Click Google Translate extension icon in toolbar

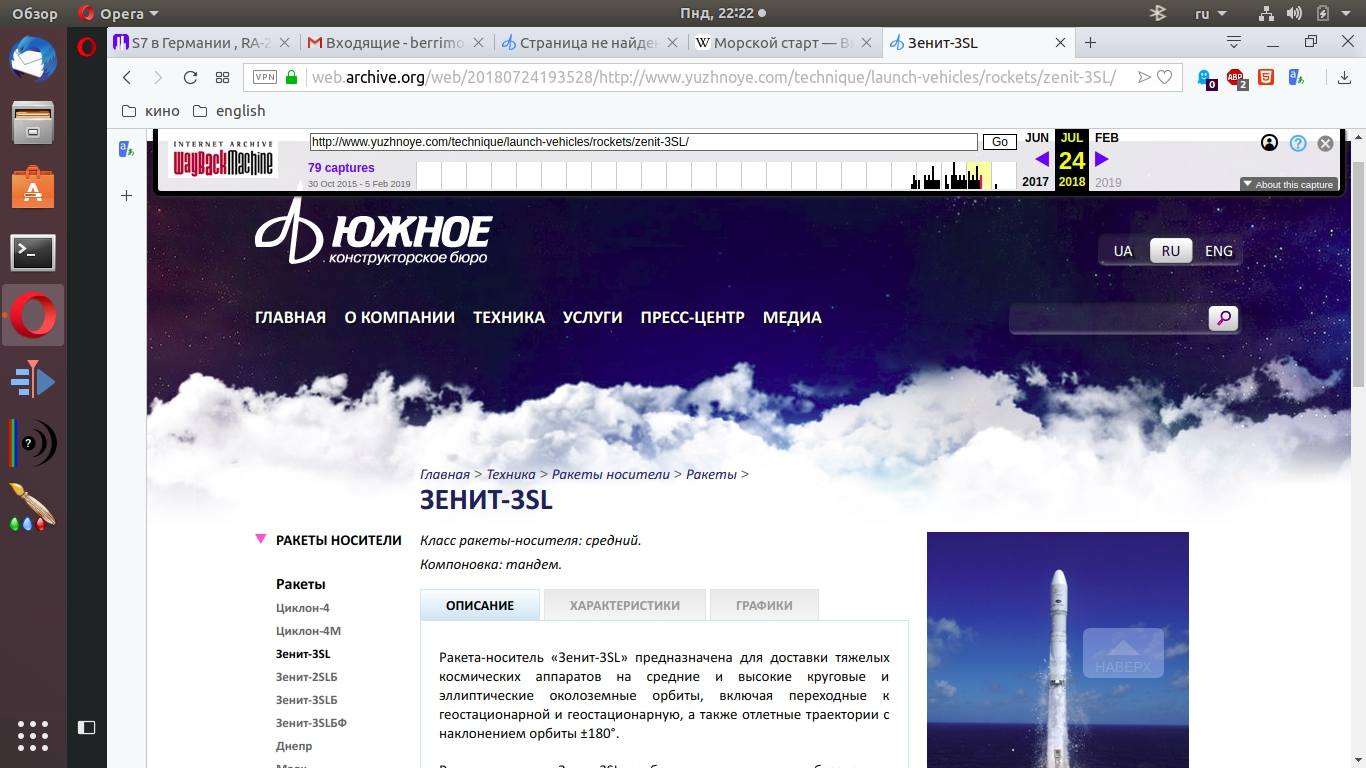[x=1297, y=77]
